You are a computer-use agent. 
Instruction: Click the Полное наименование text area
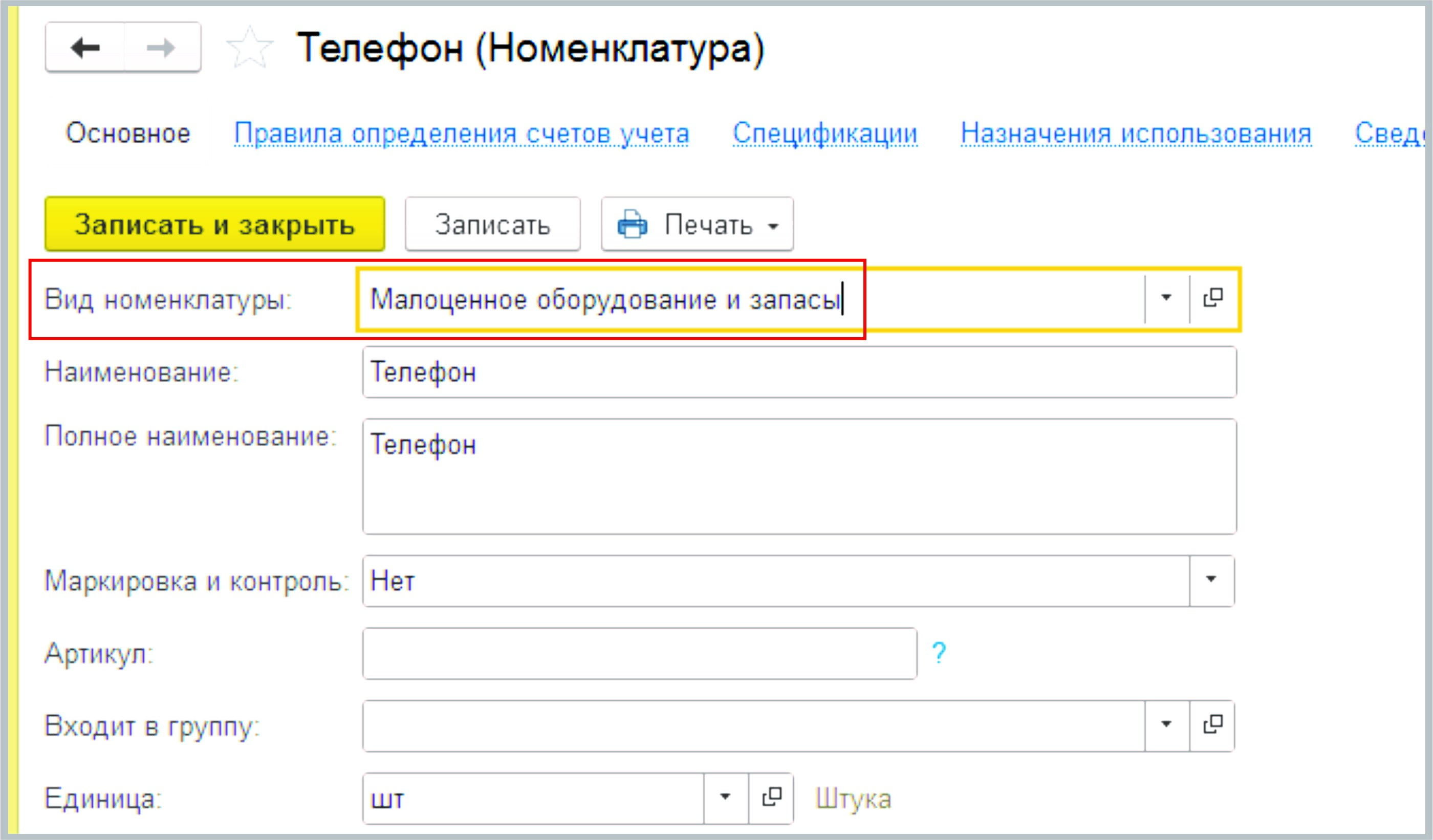pos(799,476)
